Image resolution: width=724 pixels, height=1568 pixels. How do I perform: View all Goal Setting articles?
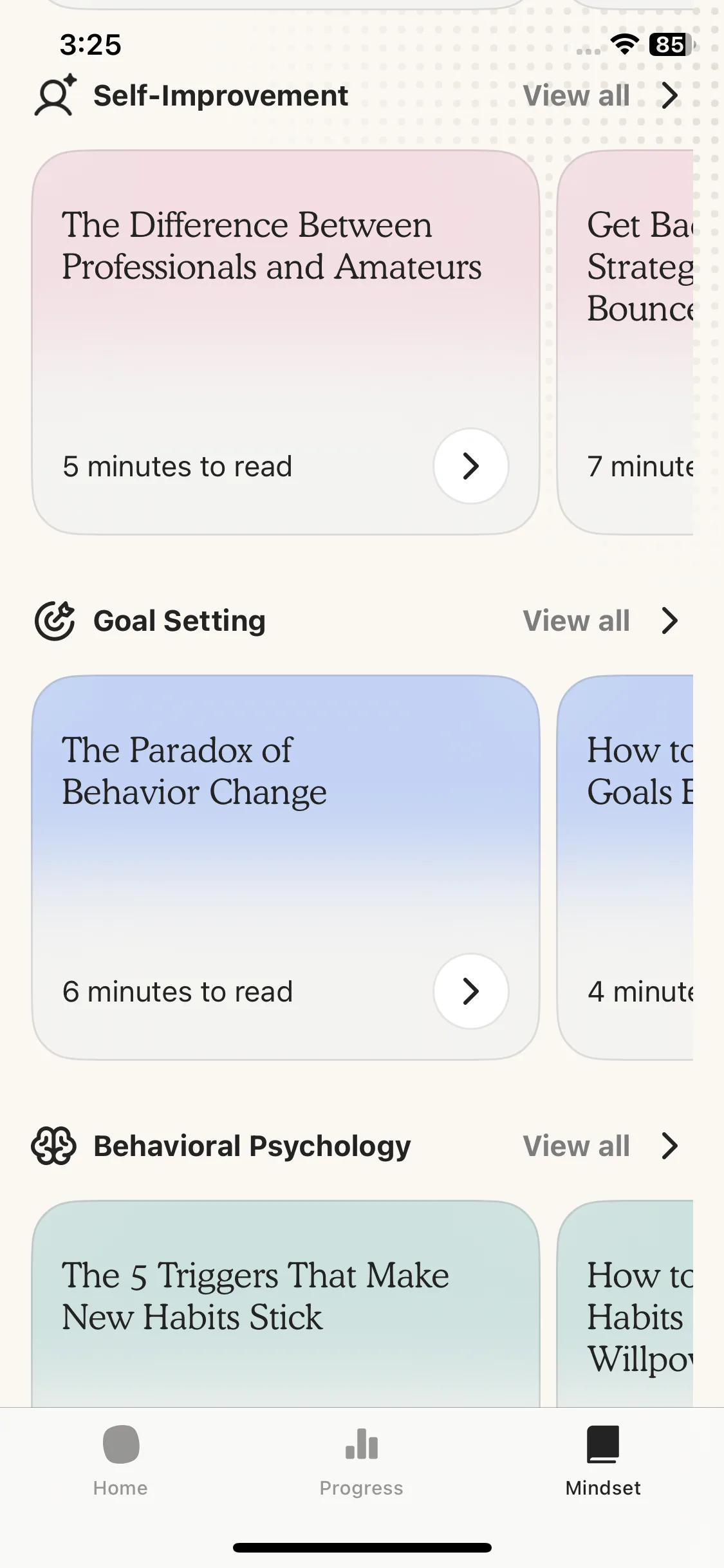click(576, 621)
